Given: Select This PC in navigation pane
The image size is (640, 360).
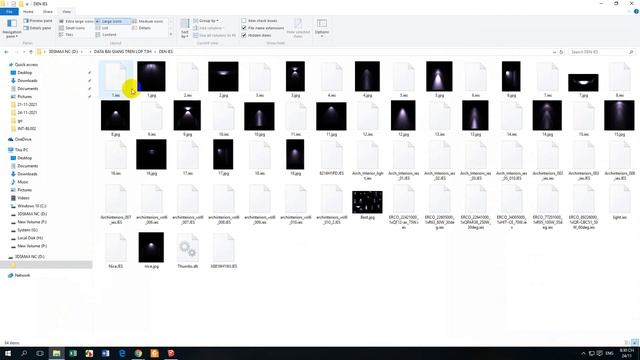Looking at the screenshot, I should (x=21, y=150).
